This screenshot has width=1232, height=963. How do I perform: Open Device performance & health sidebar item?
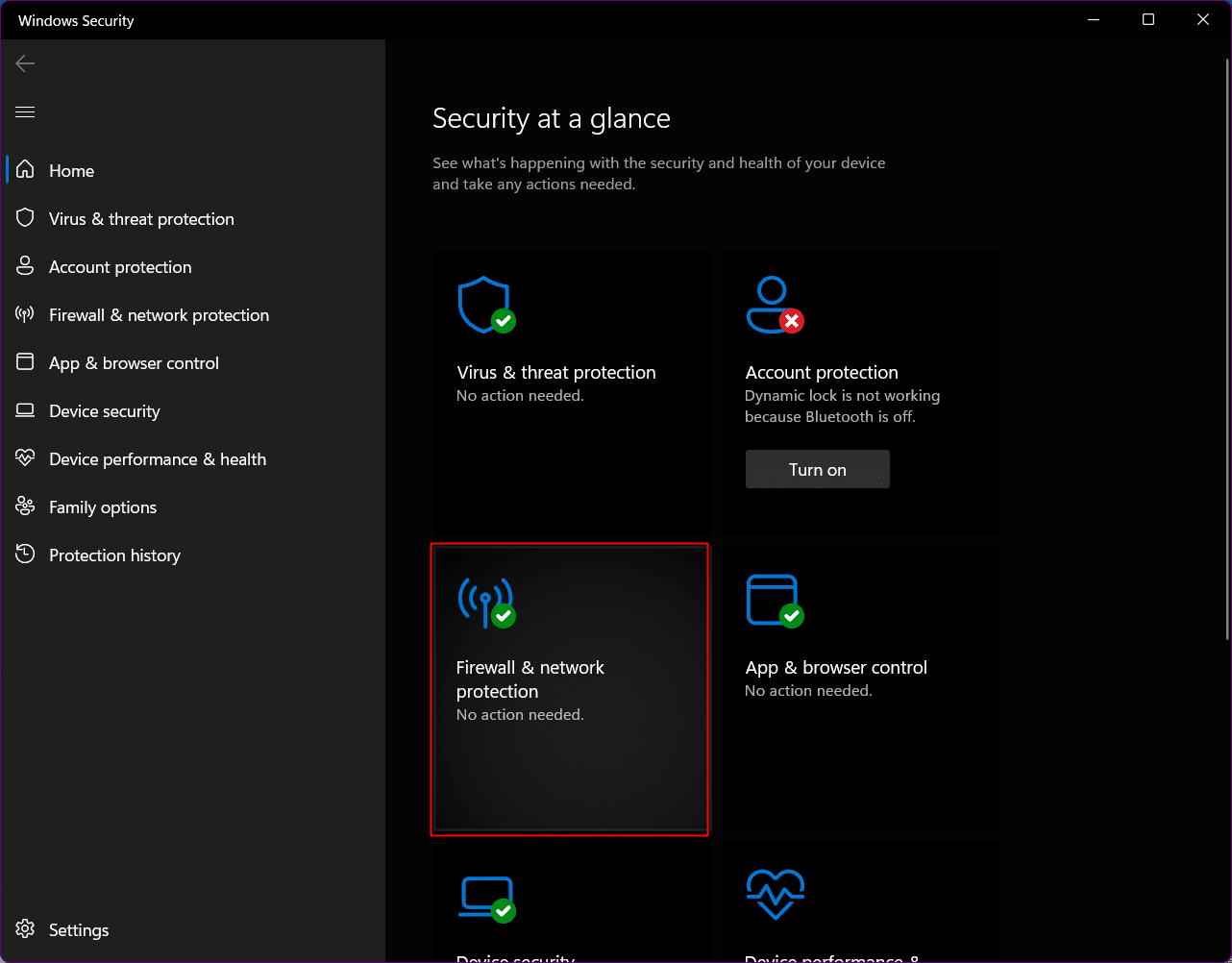[192, 458]
